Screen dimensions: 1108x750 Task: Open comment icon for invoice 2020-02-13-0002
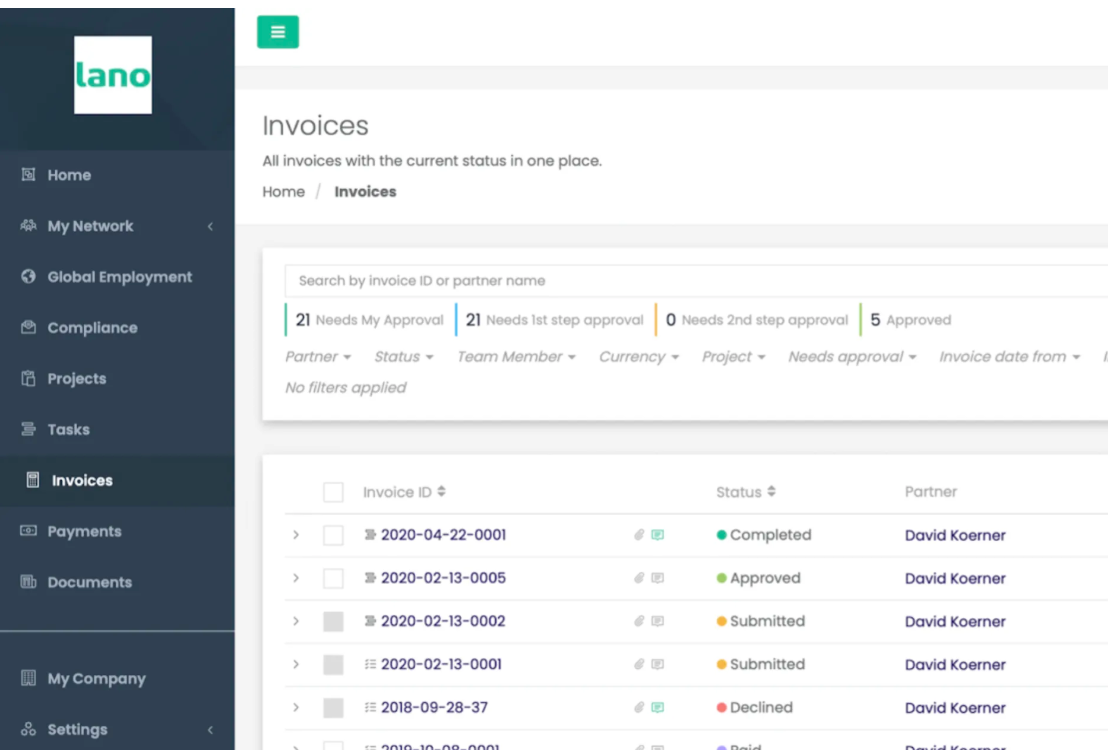click(657, 621)
